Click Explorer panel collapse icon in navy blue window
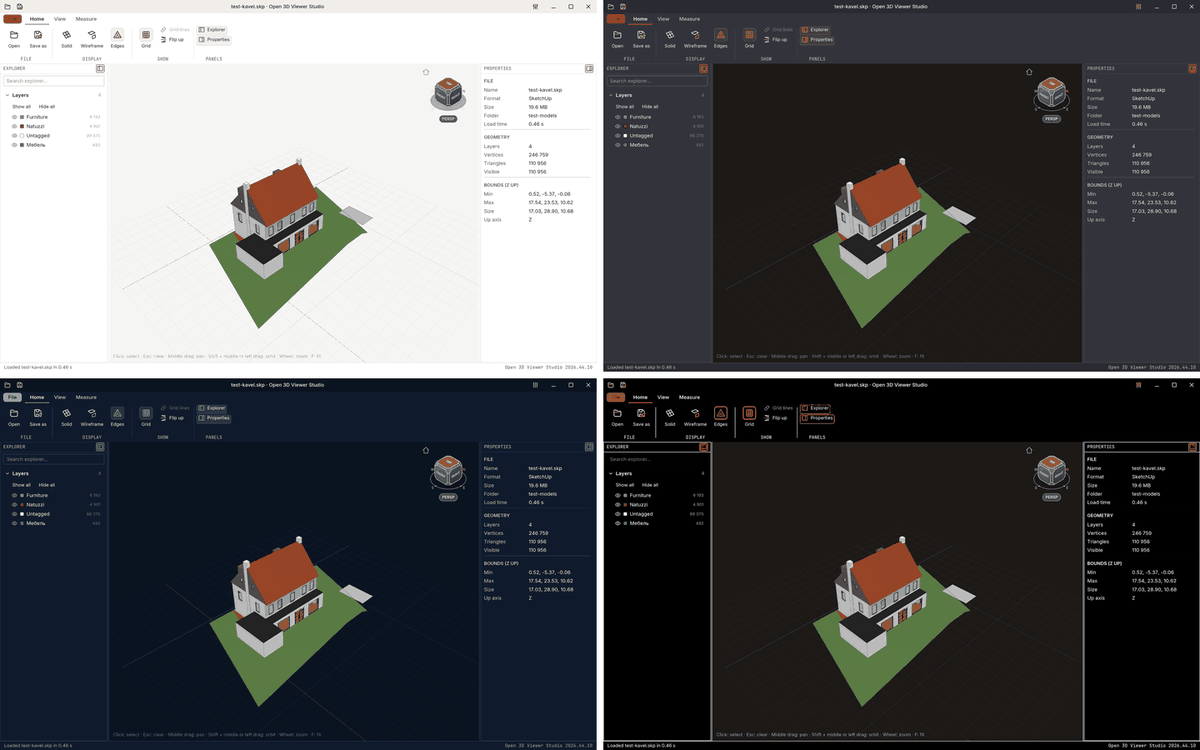 point(100,447)
